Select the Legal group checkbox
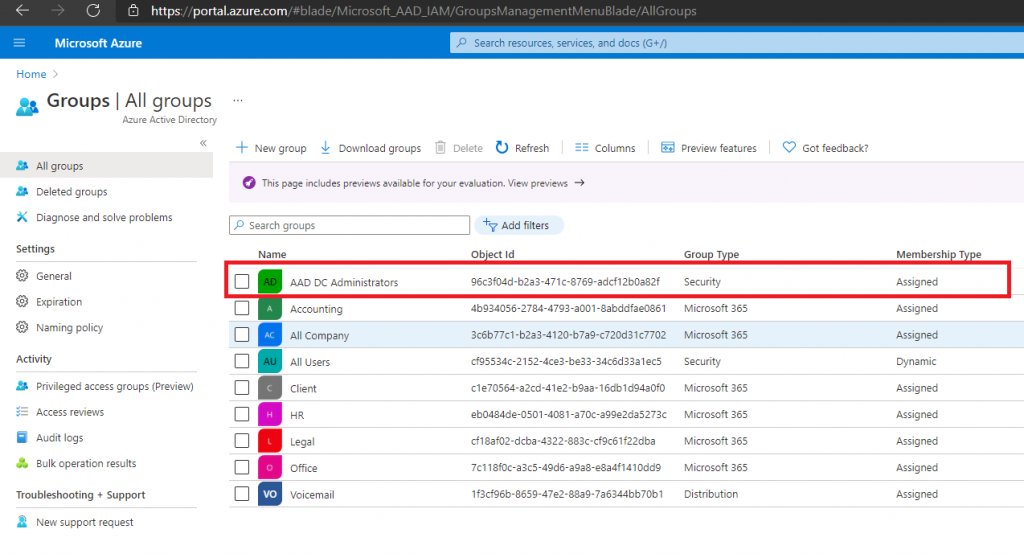The width and height of the screenshot is (1024, 558). point(242,441)
